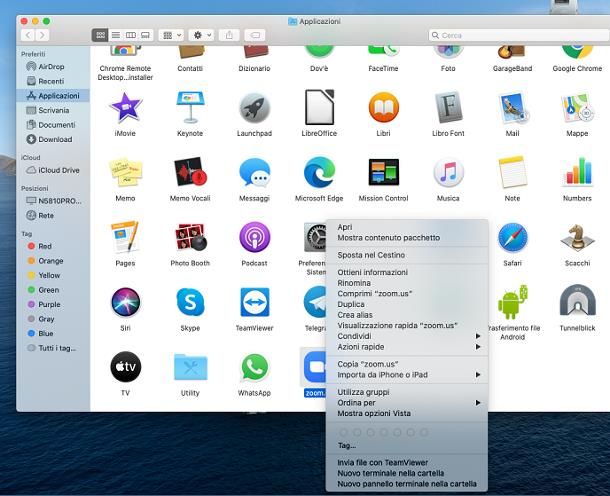Click the Cerca search field
The height and width of the screenshot is (496, 610).
tap(519, 35)
